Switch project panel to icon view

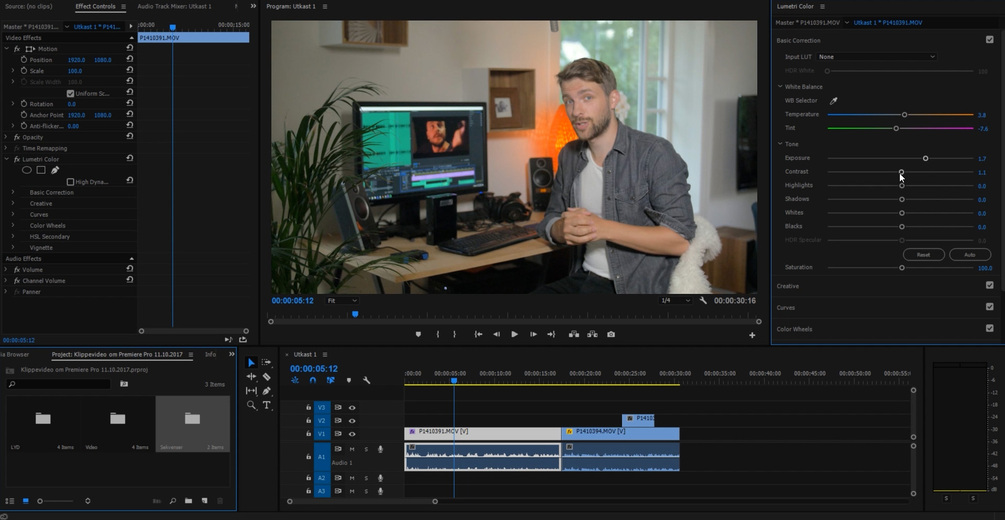point(26,501)
